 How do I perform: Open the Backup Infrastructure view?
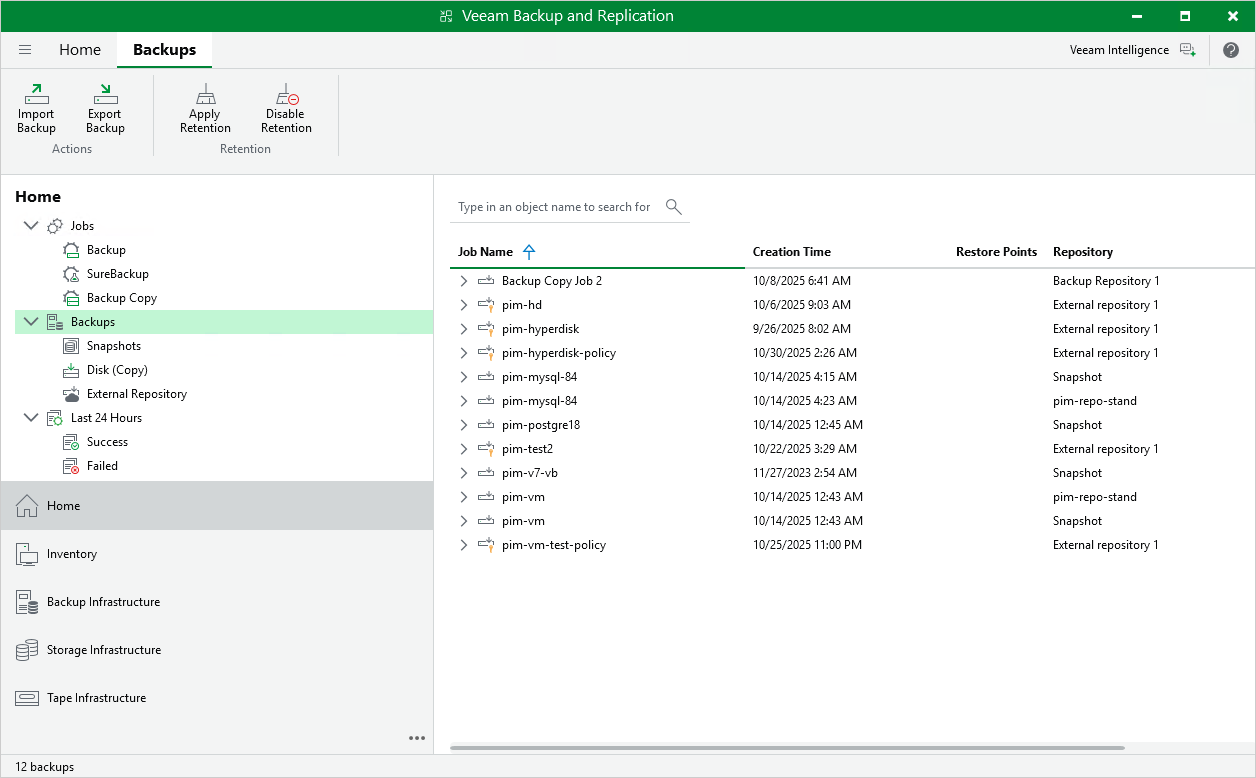[217, 602]
